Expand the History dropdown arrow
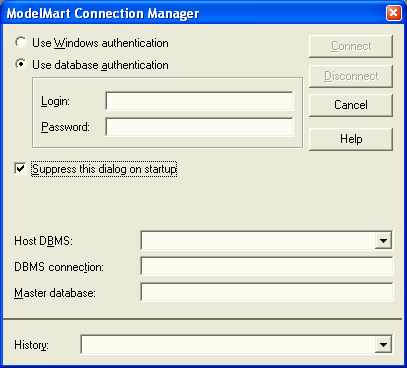Image resolution: width=407 pixels, height=368 pixels. [383, 345]
